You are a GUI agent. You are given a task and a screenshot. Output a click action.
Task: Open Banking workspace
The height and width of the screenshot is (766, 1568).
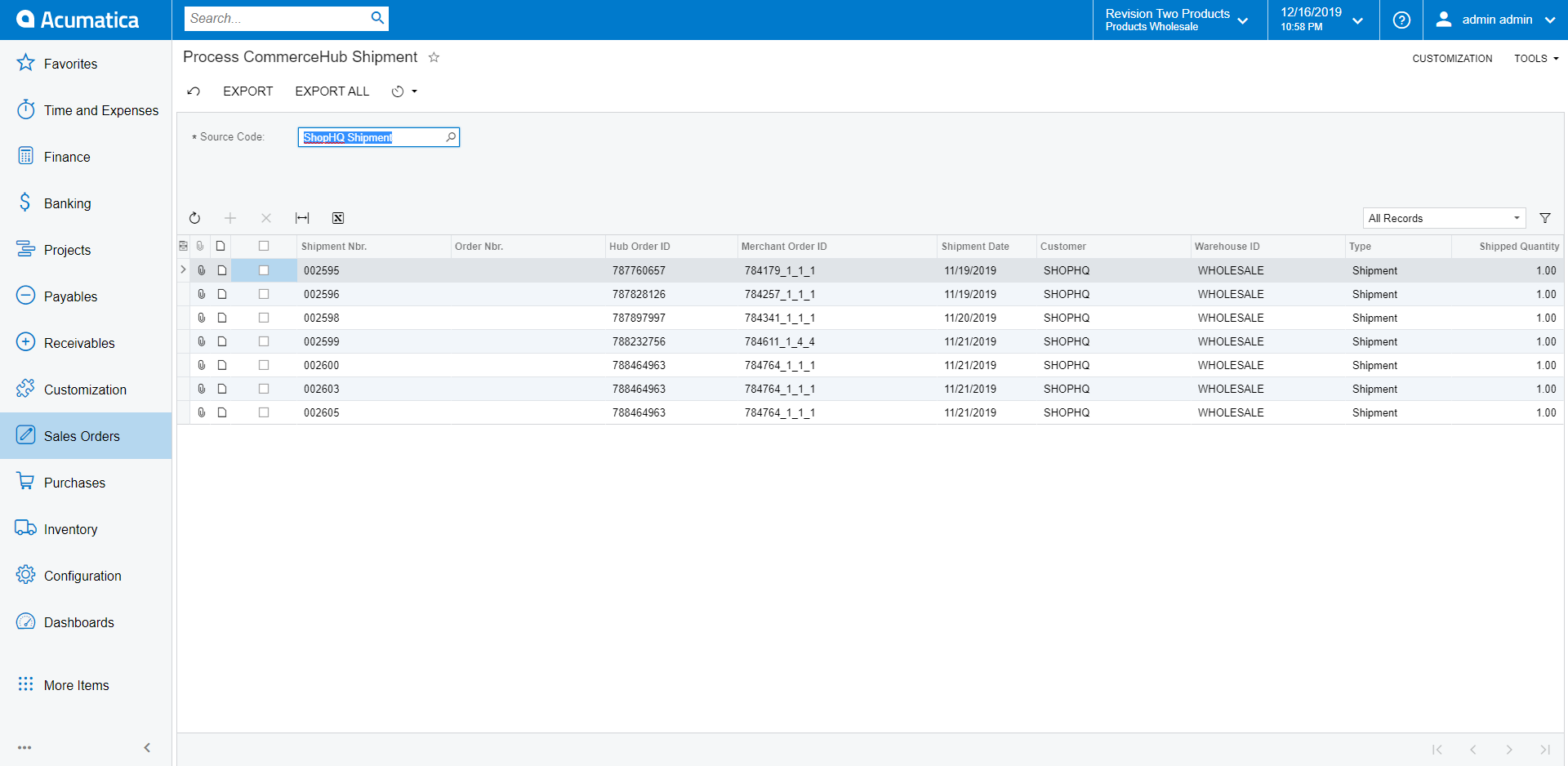(86, 203)
